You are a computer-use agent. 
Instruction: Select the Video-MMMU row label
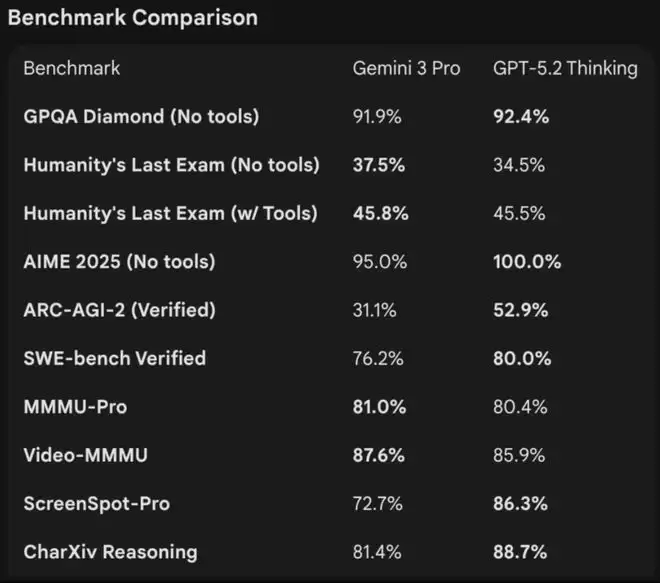tap(85, 455)
